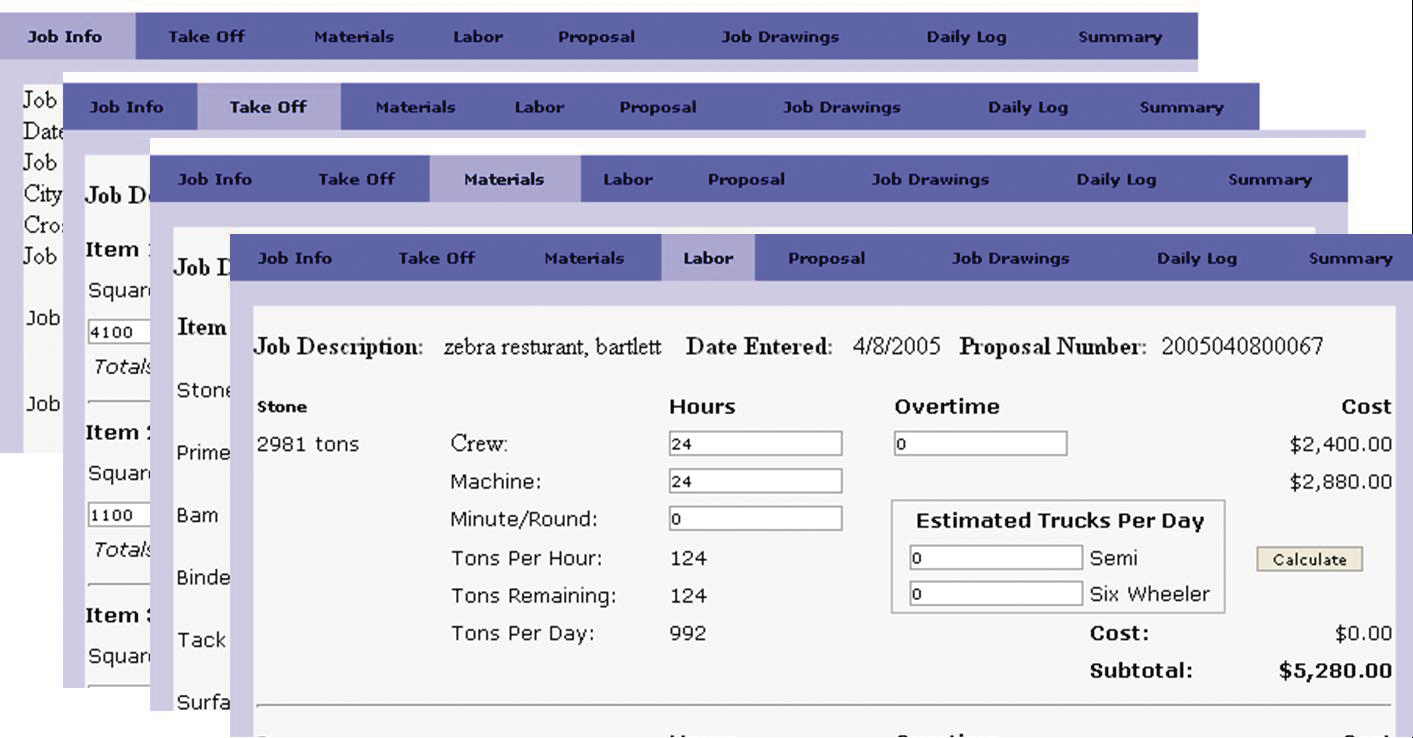Focus the Minute/Round input field
Image resolution: width=1413 pixels, height=738 pixels.
755,519
